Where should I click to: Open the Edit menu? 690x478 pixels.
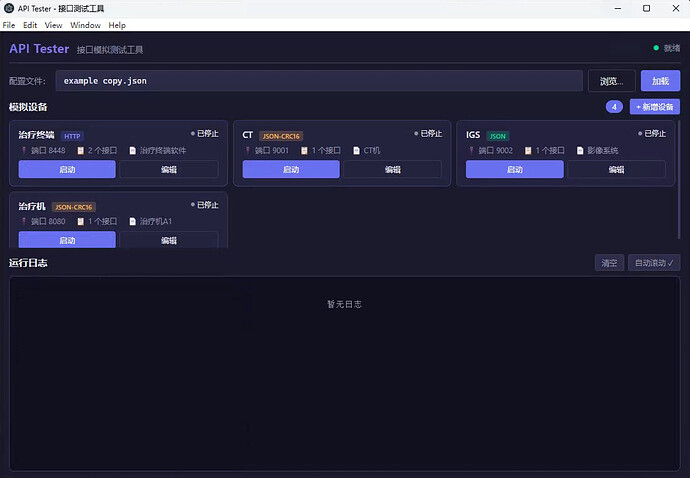tap(30, 25)
